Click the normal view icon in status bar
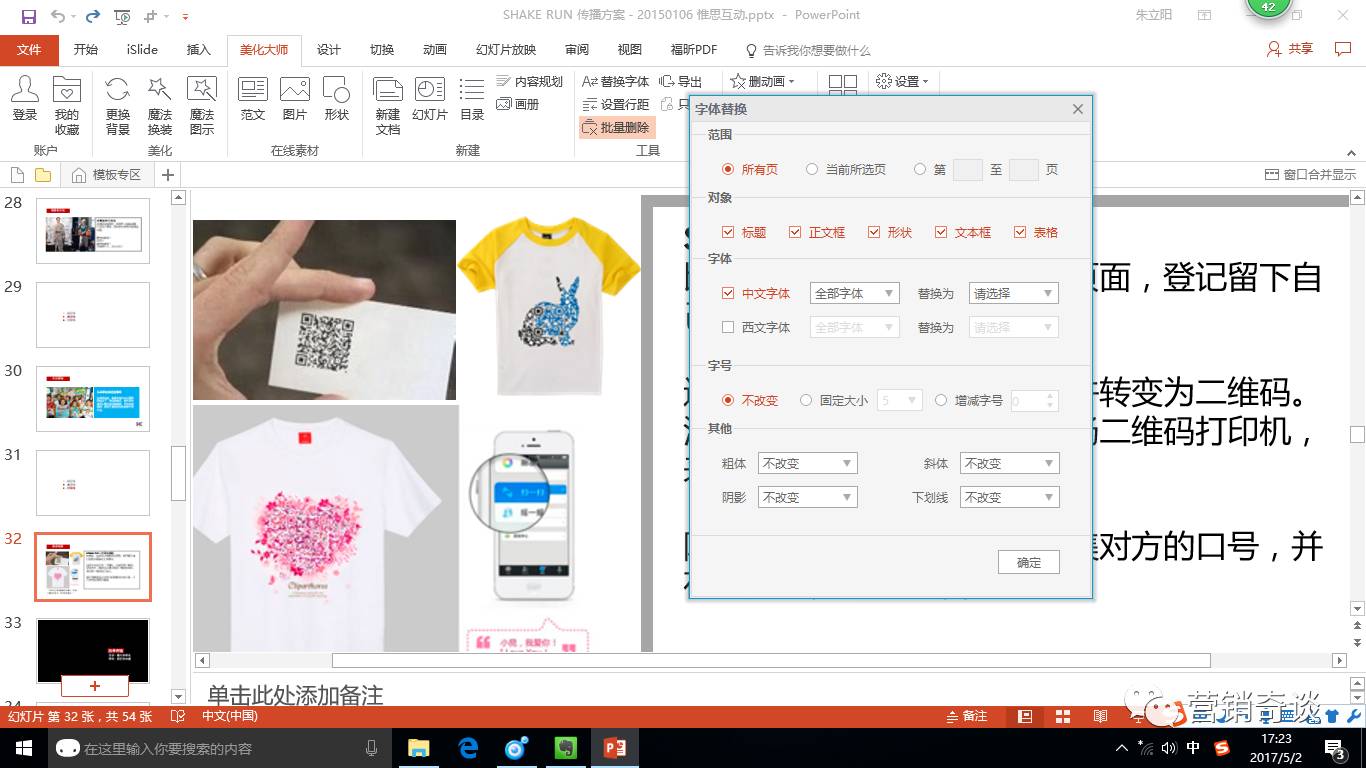The width and height of the screenshot is (1366, 768). tap(1025, 716)
